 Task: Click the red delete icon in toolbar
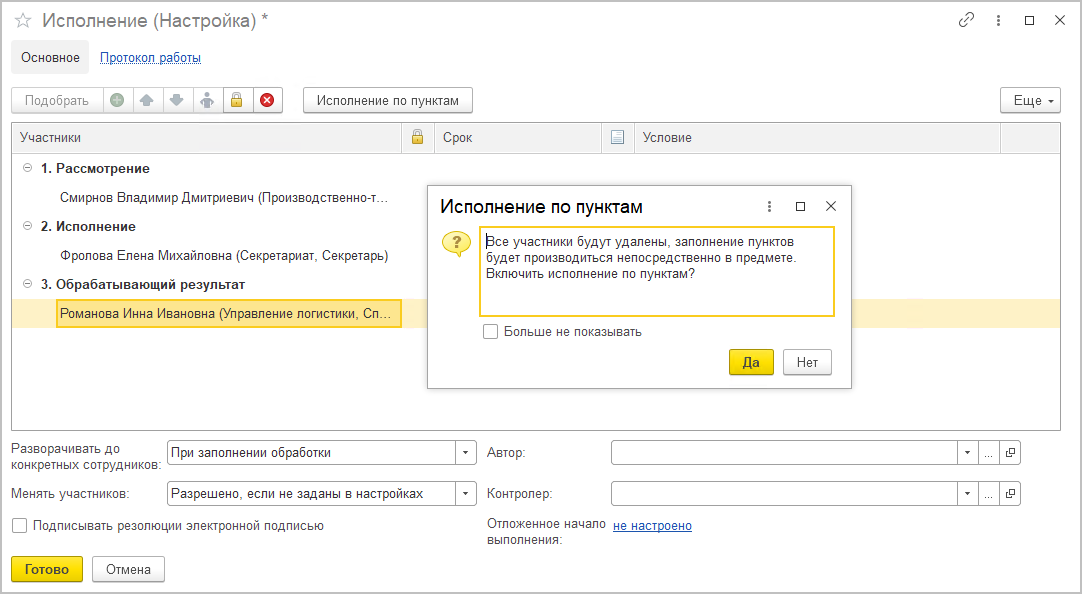[x=267, y=100]
